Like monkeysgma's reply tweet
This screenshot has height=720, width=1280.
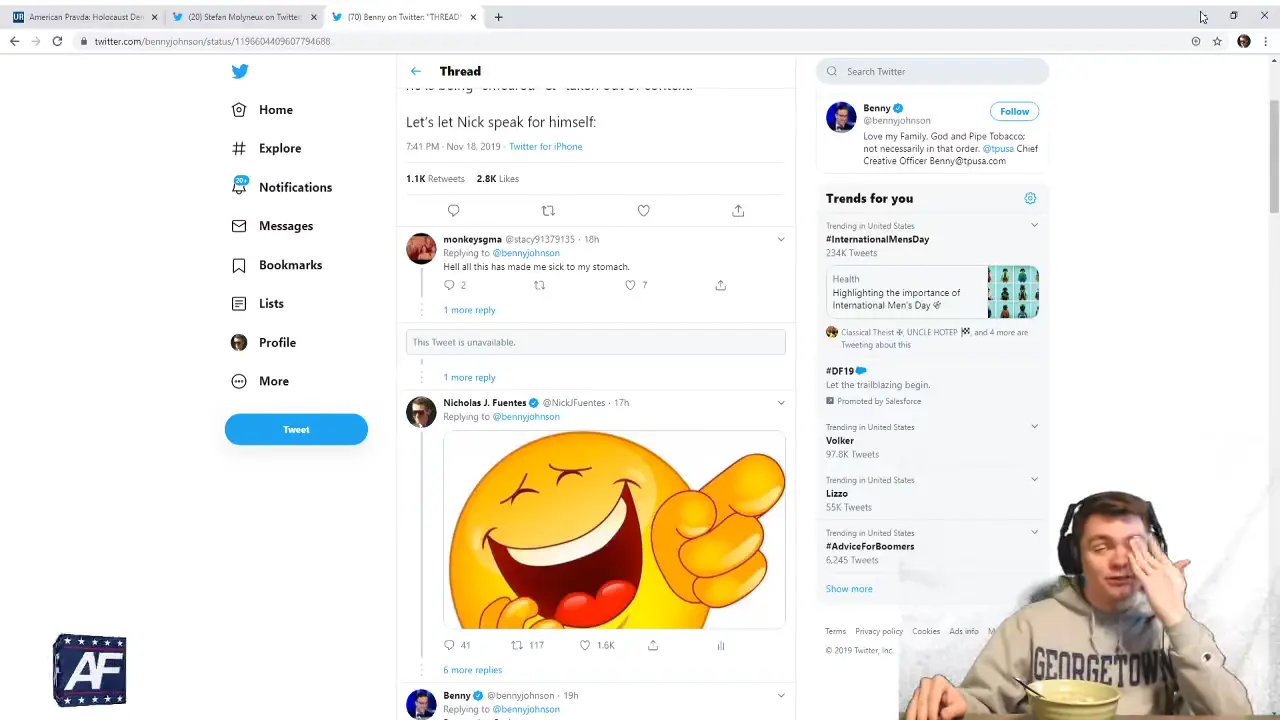630,285
